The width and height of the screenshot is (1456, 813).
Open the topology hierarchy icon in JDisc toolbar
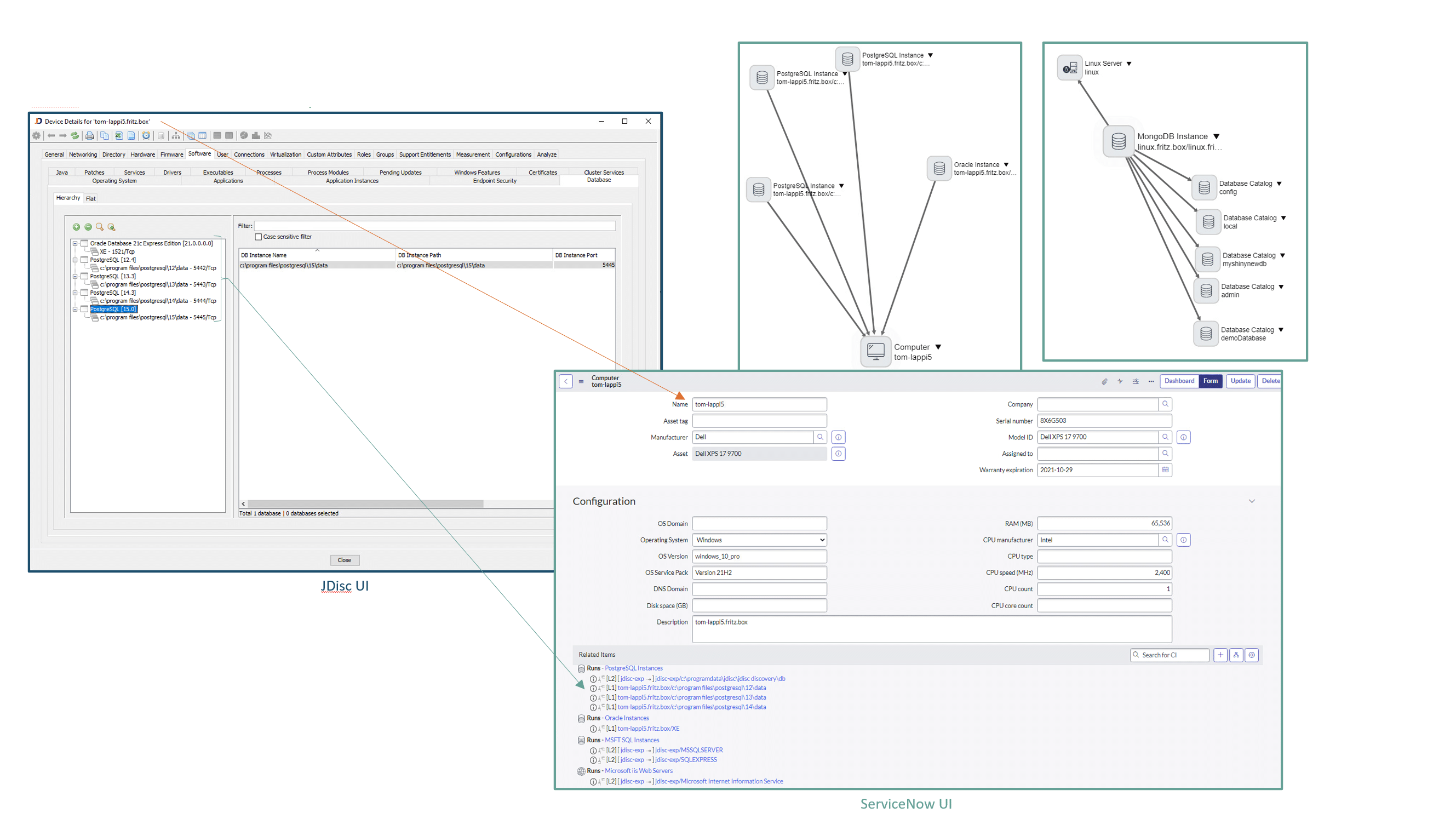coord(176,136)
